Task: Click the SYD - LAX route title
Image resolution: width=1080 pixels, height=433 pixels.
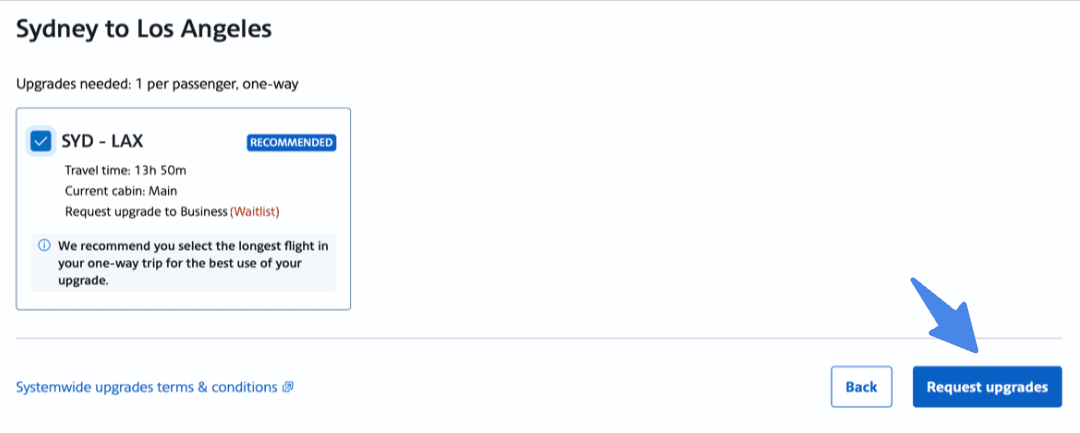Action: 102,141
